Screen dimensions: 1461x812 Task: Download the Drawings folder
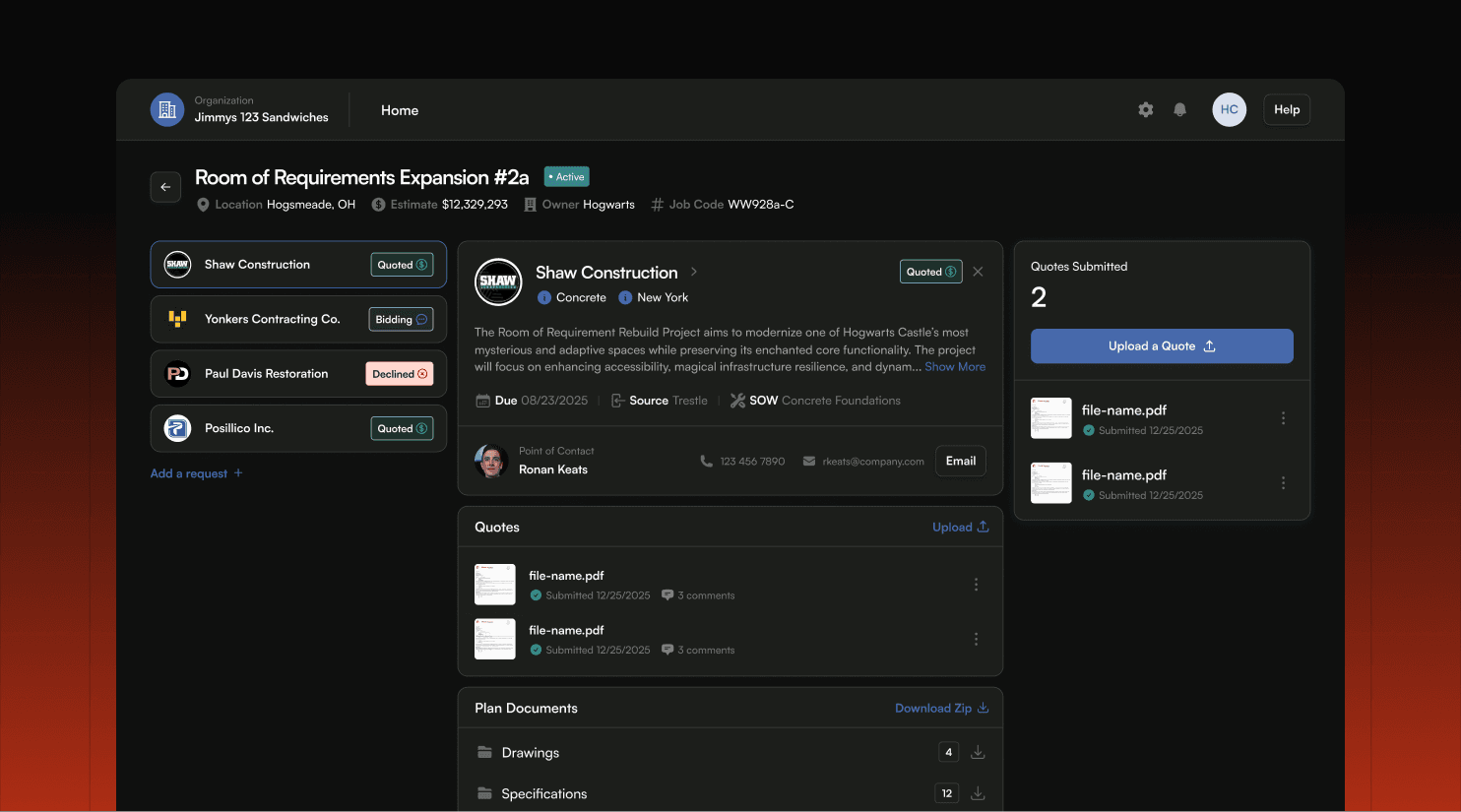tap(978, 752)
